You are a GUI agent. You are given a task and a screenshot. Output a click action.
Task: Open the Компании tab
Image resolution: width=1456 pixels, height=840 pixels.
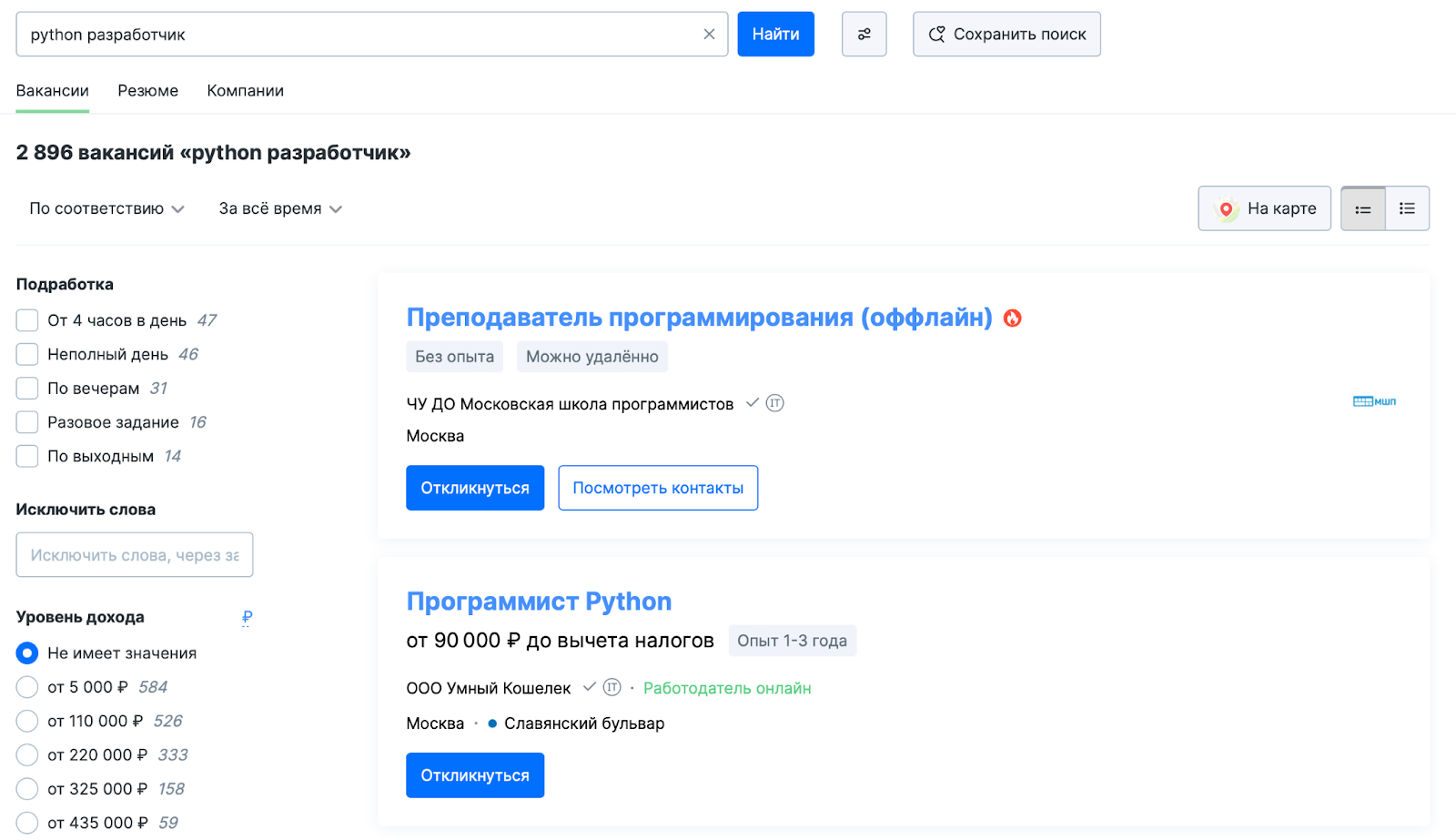coord(245,90)
